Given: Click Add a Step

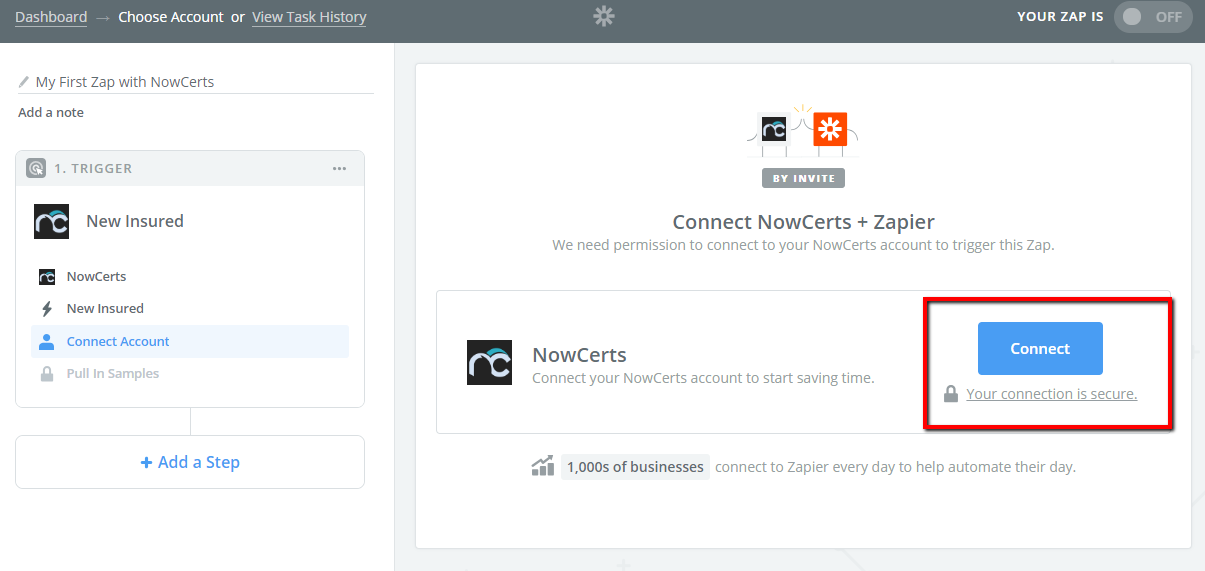Looking at the screenshot, I should pos(190,462).
